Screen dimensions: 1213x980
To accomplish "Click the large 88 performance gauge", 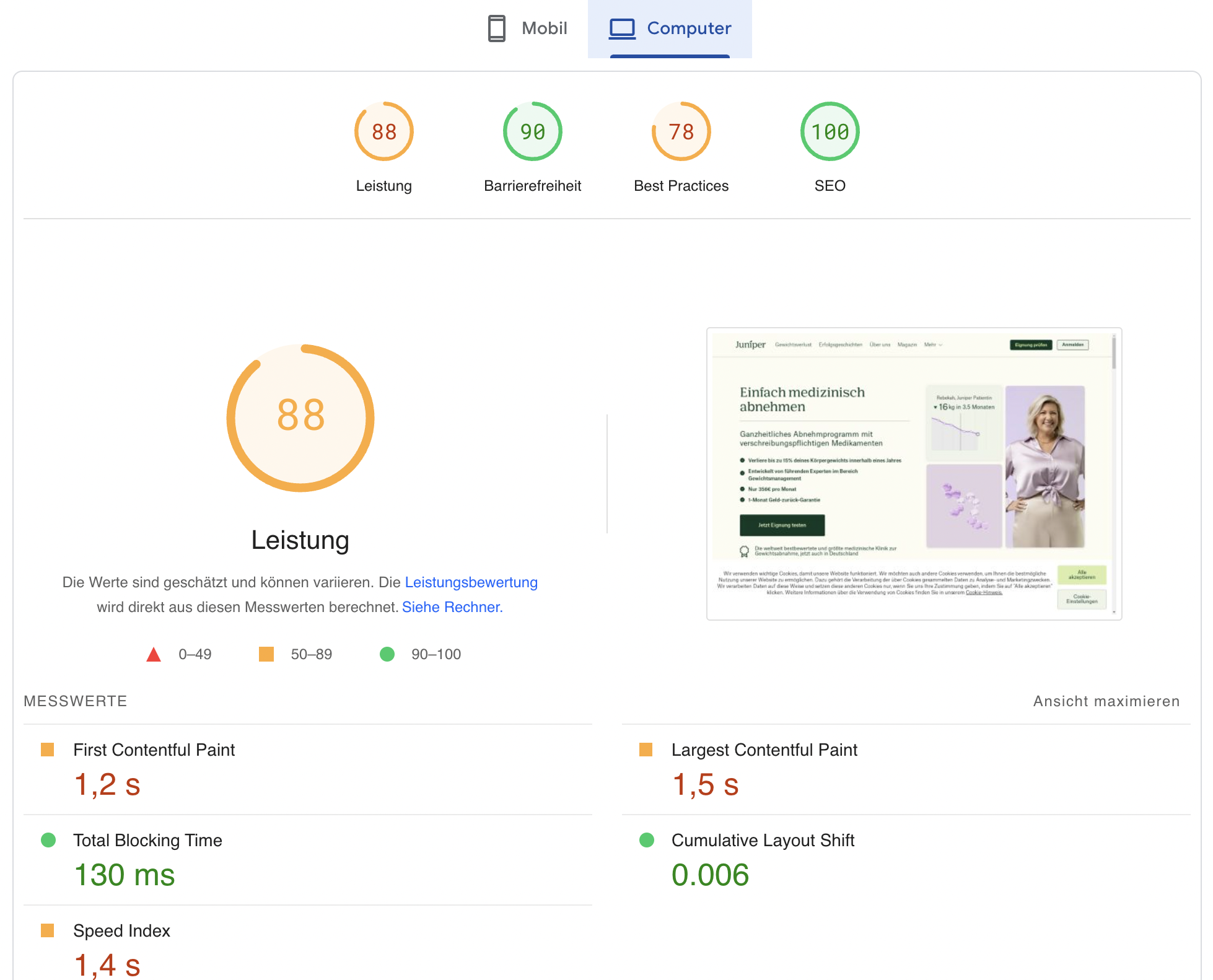I will pos(300,418).
